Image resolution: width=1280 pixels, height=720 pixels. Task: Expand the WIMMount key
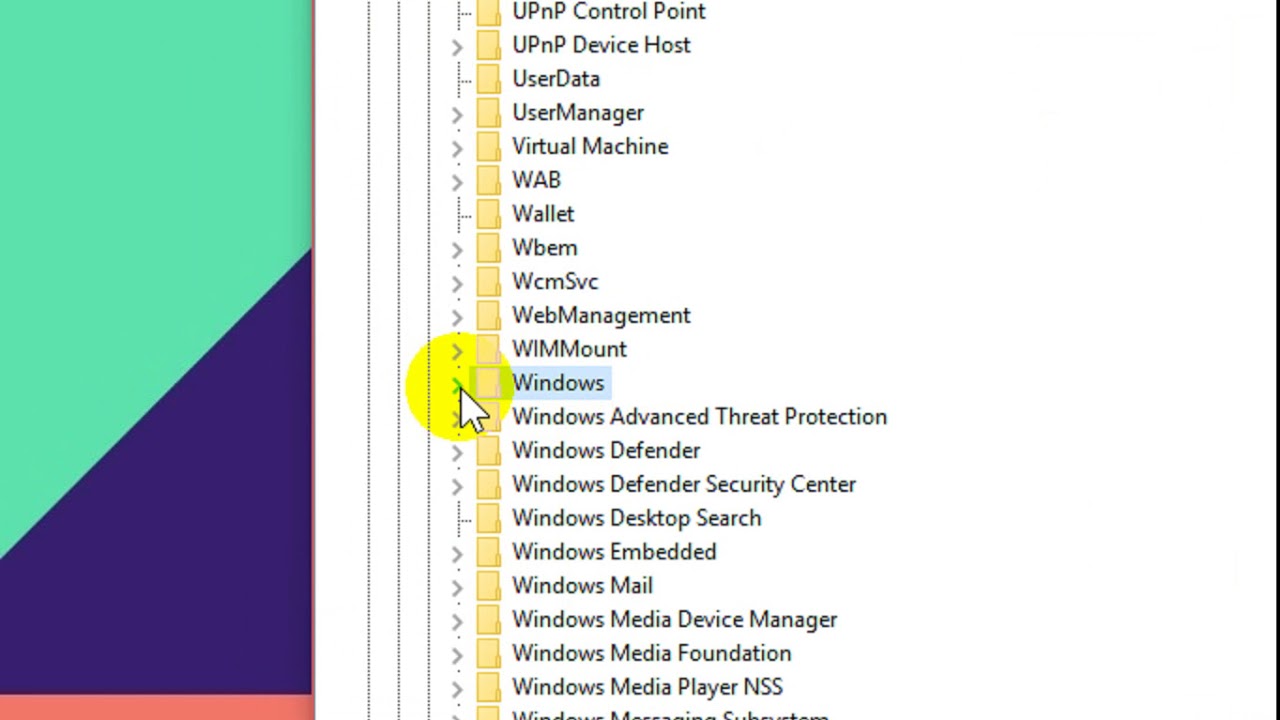coord(457,350)
